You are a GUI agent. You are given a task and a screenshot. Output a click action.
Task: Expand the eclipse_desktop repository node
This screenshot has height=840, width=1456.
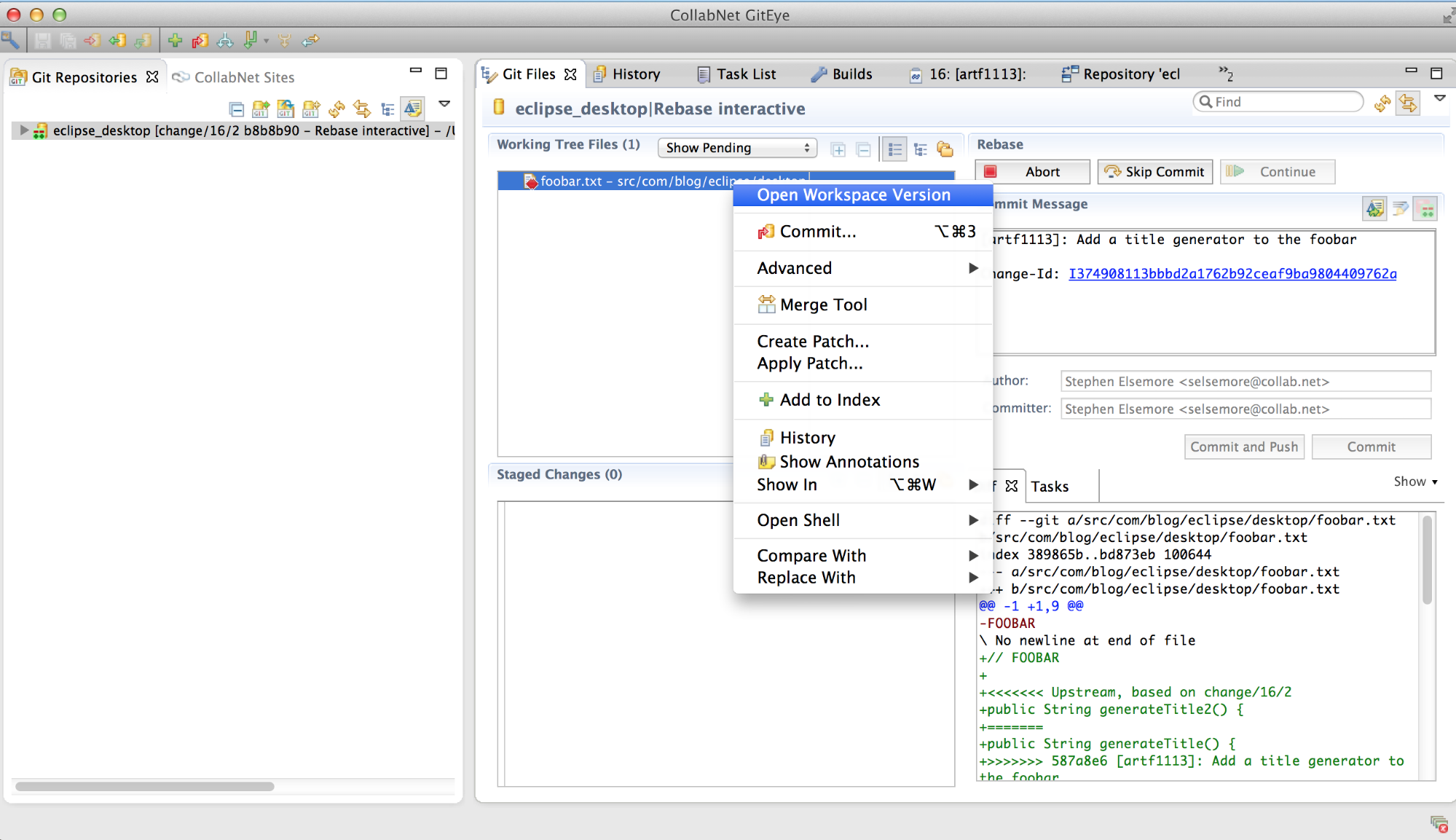coord(24,130)
